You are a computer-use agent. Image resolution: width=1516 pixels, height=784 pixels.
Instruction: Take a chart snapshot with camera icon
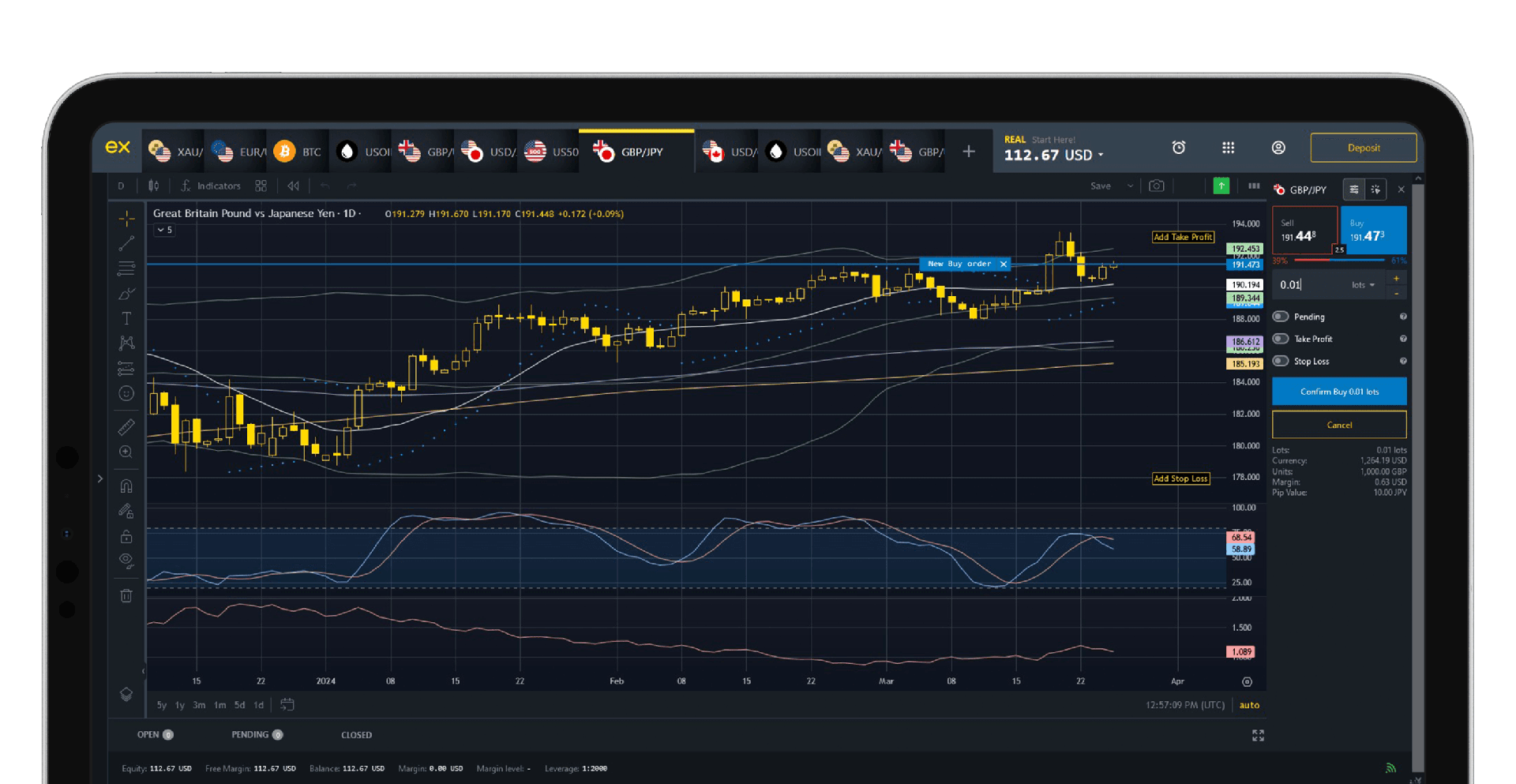(1156, 186)
